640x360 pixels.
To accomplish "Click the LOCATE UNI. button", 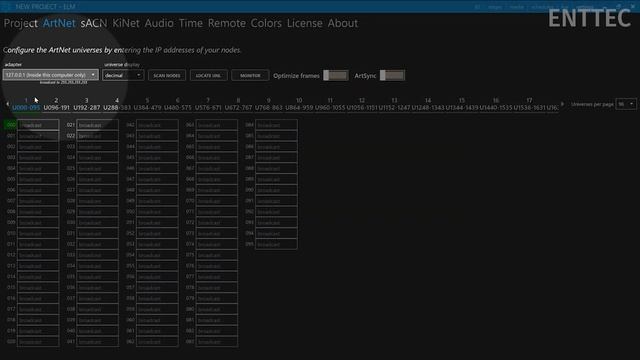I will click(209, 76).
